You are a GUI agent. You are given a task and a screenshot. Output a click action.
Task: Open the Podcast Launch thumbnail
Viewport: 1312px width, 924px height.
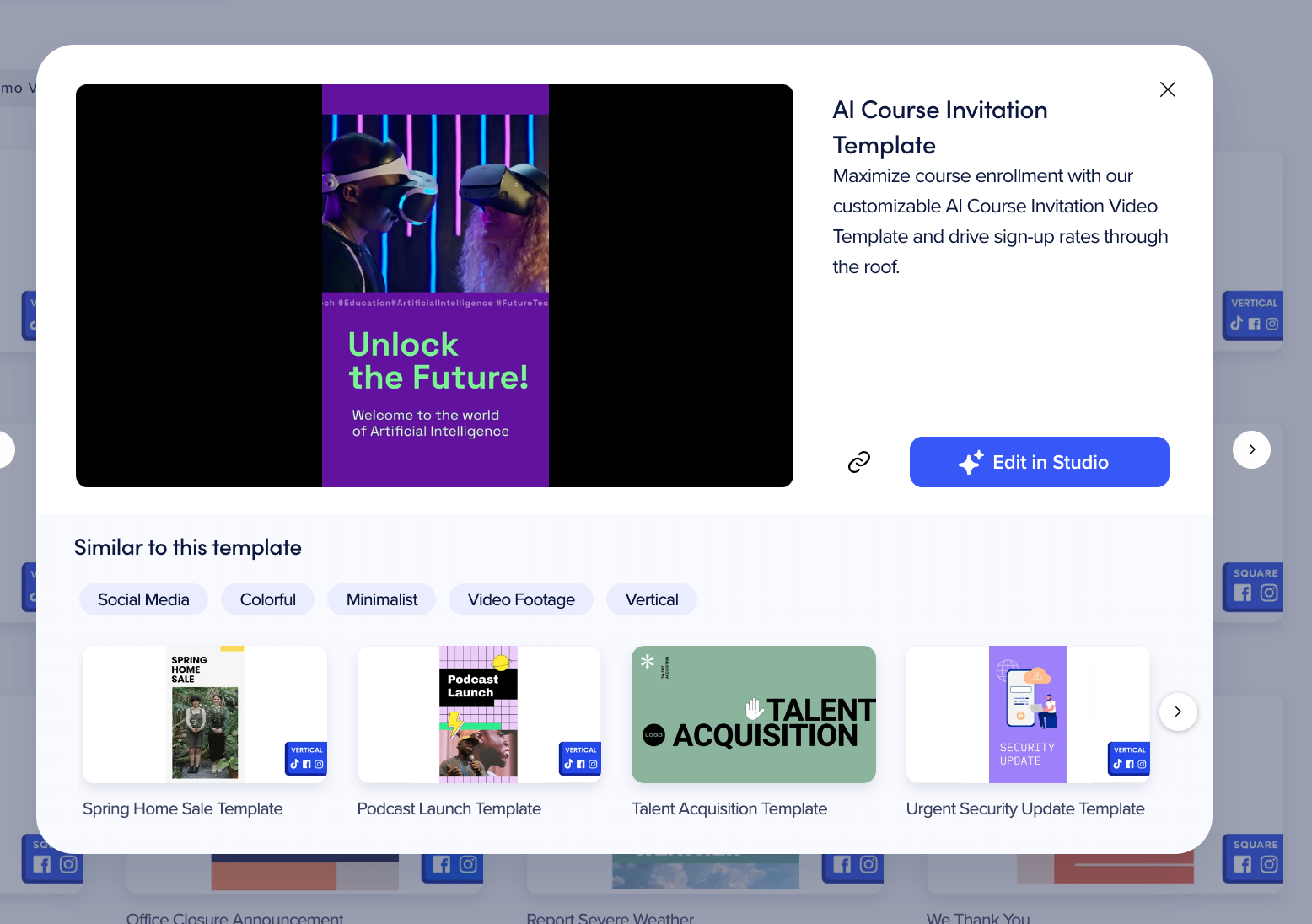pos(478,714)
